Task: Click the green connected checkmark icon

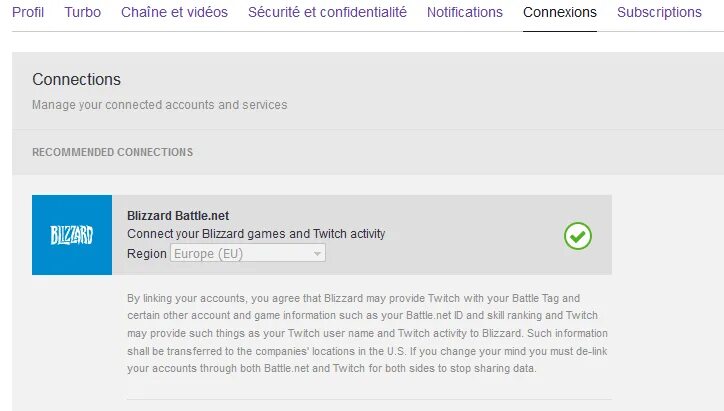Action: click(x=578, y=236)
